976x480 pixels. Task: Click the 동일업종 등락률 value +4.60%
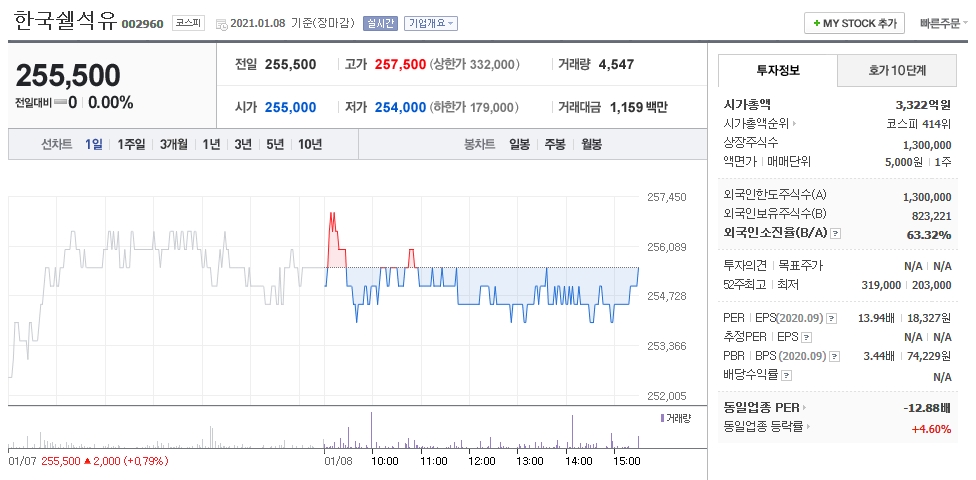[931, 428]
